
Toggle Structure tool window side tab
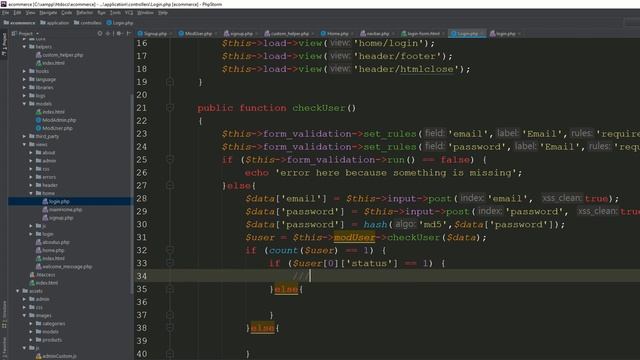(x=4, y=314)
